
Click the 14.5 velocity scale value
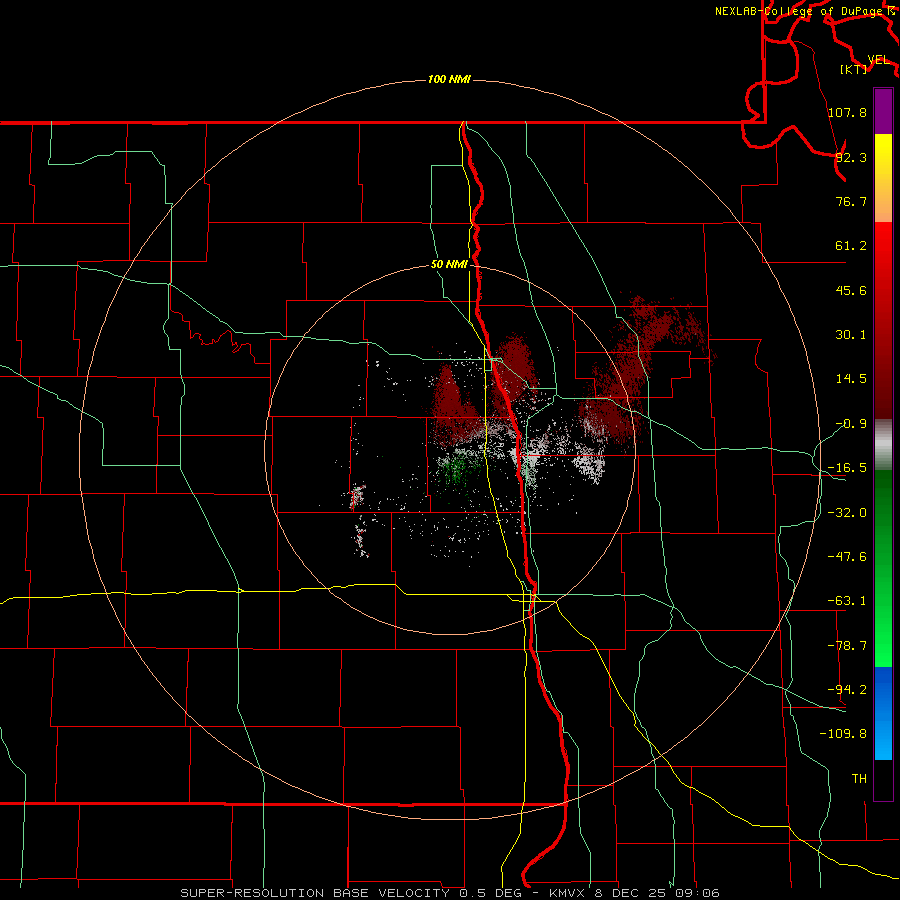pos(851,378)
